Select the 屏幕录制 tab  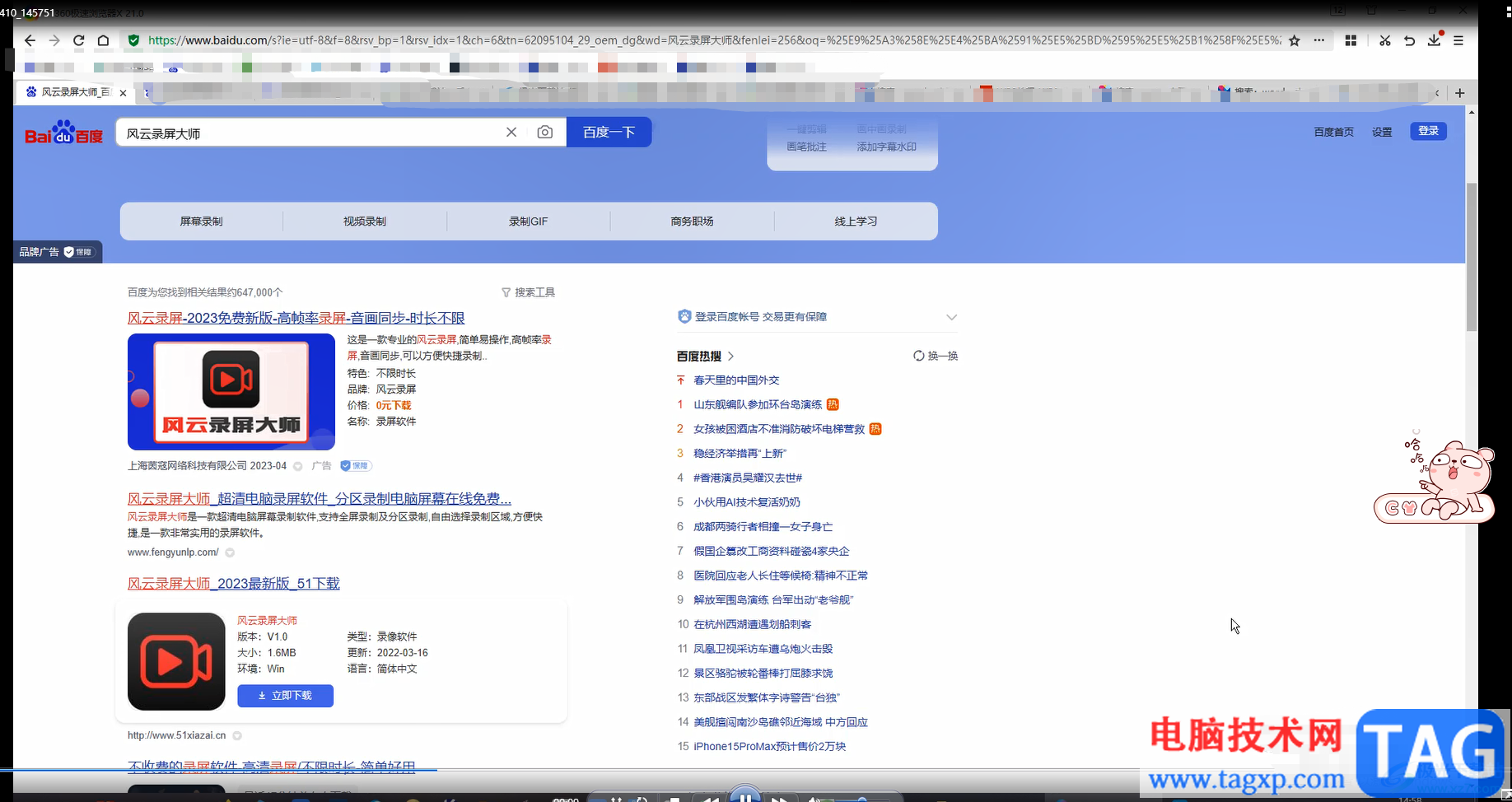[x=202, y=221]
